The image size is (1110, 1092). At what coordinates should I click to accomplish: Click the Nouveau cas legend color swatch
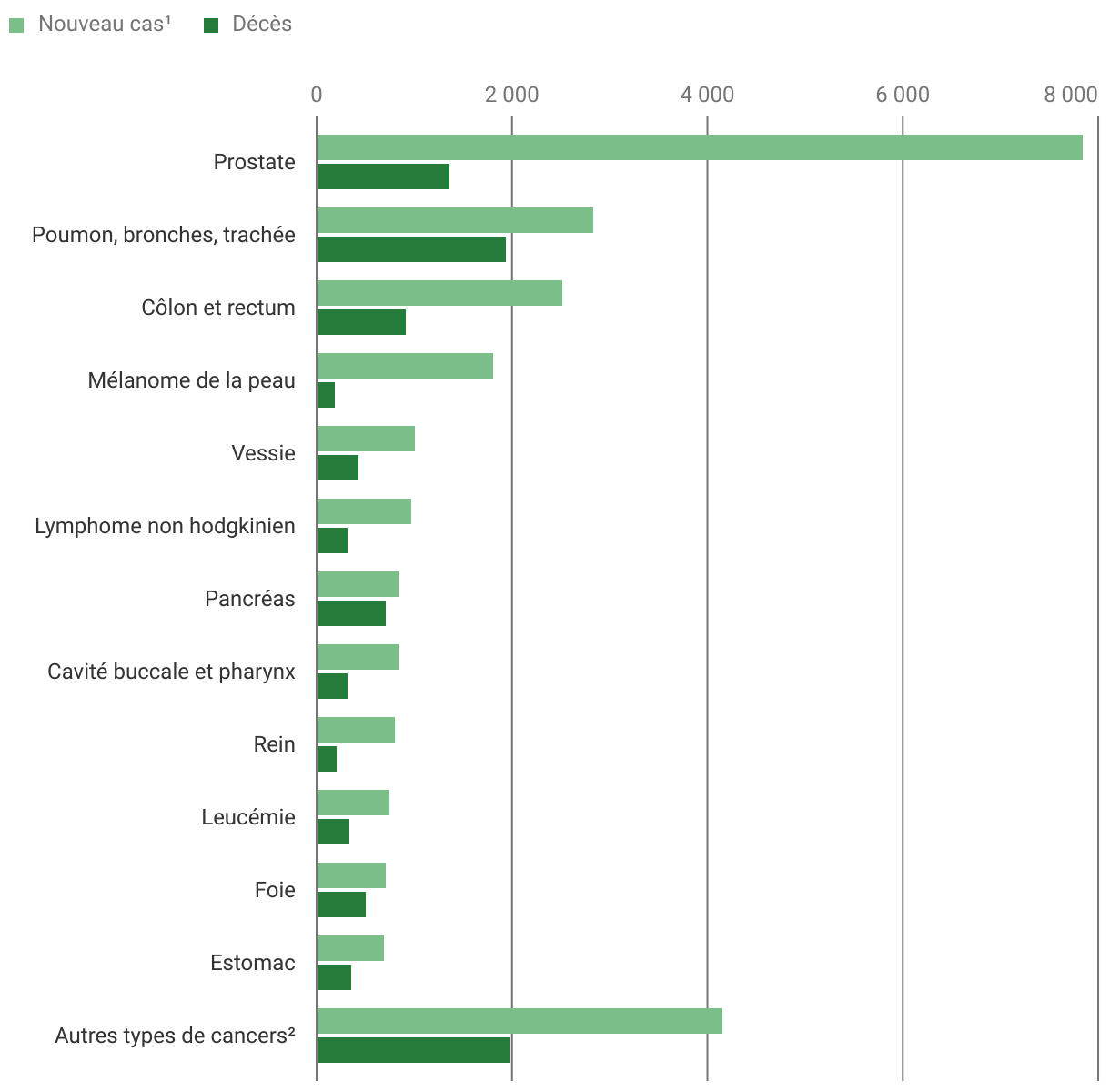16,25
